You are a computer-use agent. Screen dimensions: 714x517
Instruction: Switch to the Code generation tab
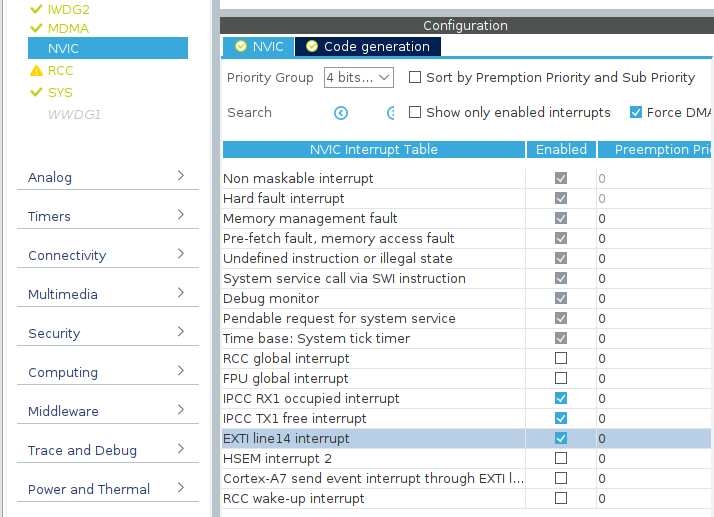pos(368,46)
